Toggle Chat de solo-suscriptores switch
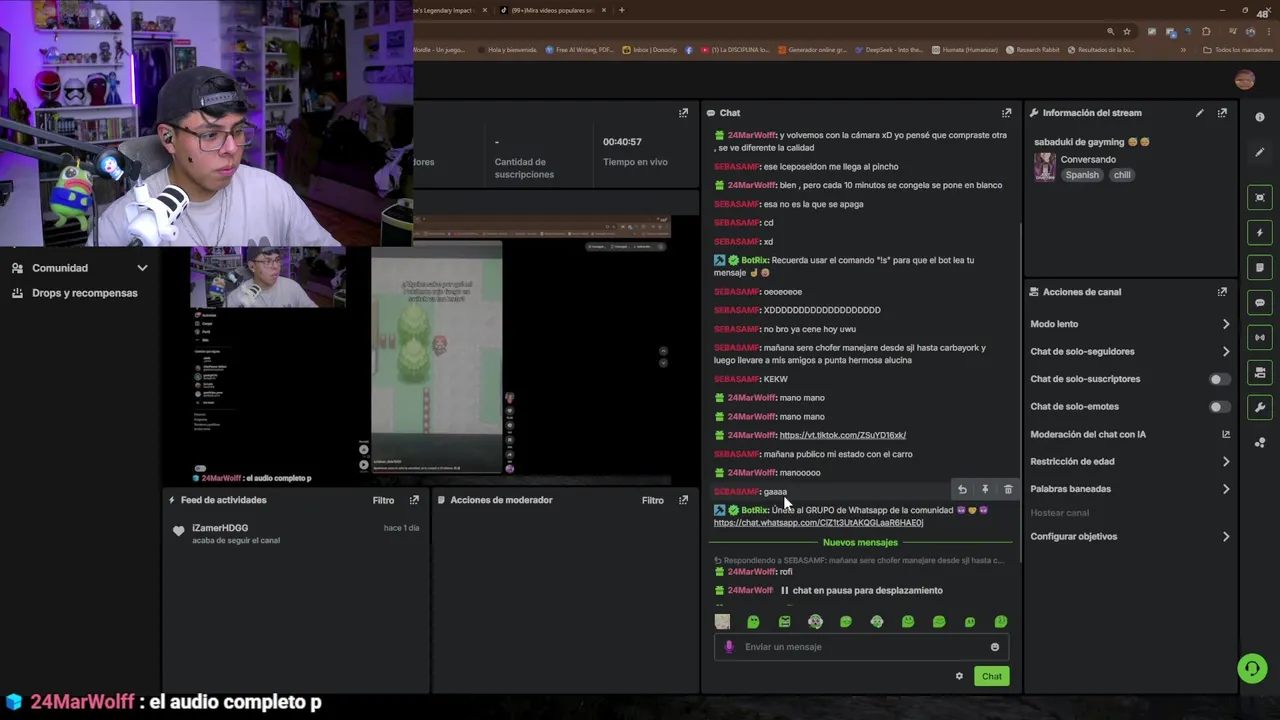Viewport: 1280px width, 720px height. point(1219,379)
